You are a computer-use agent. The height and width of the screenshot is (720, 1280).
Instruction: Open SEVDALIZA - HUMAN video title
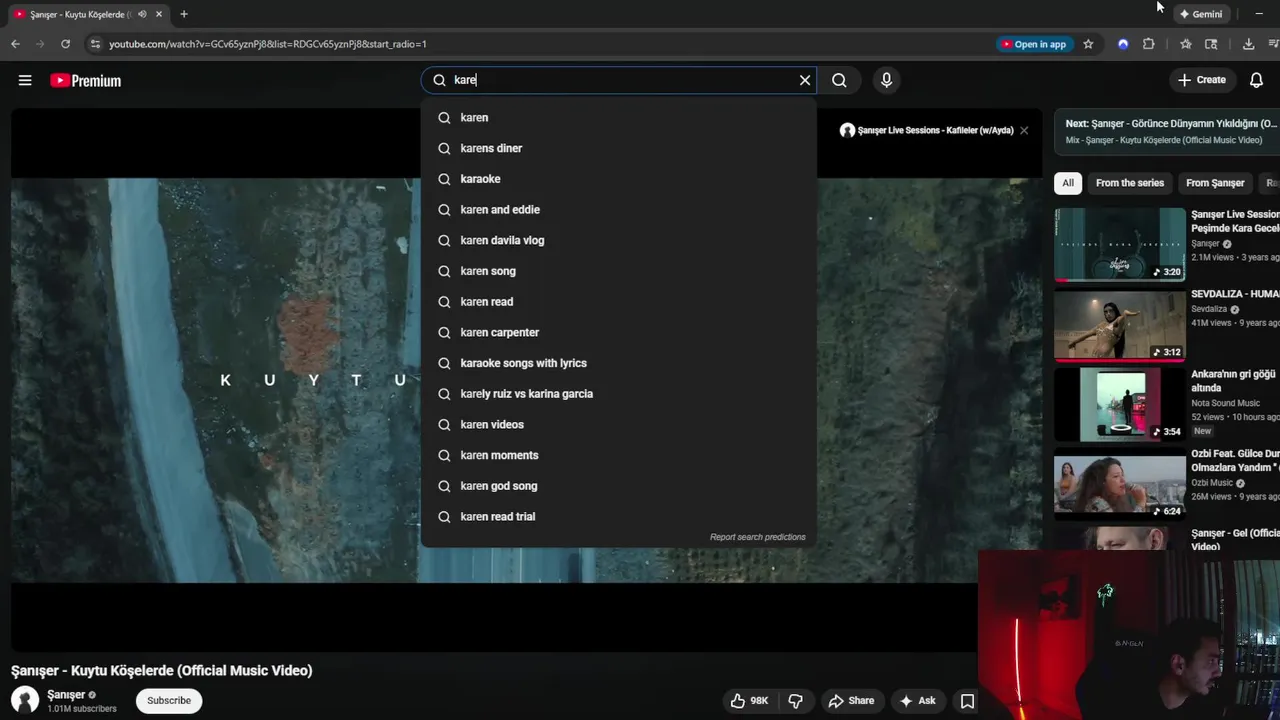(x=1235, y=294)
